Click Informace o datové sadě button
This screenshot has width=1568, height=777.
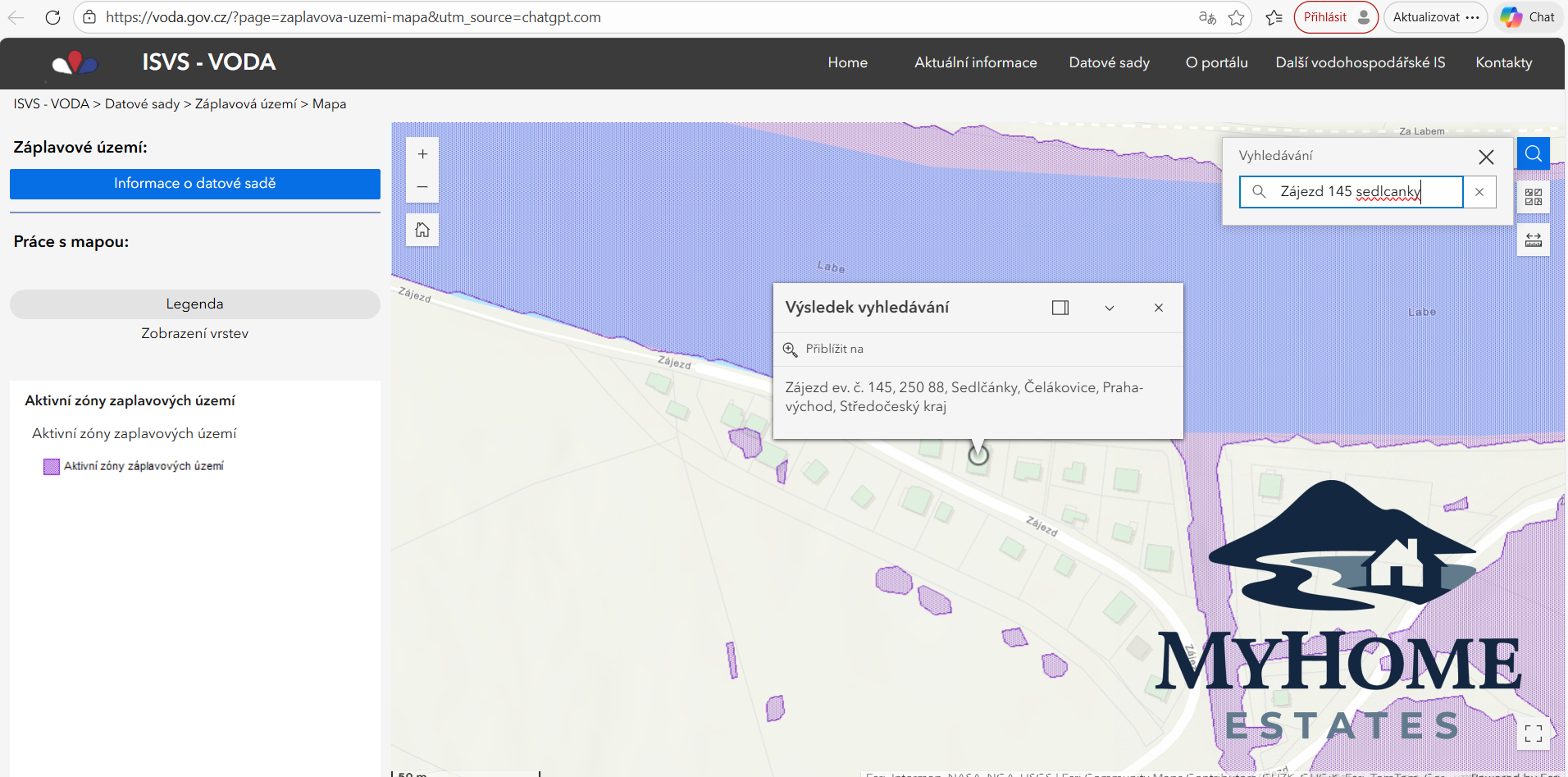[x=195, y=184]
